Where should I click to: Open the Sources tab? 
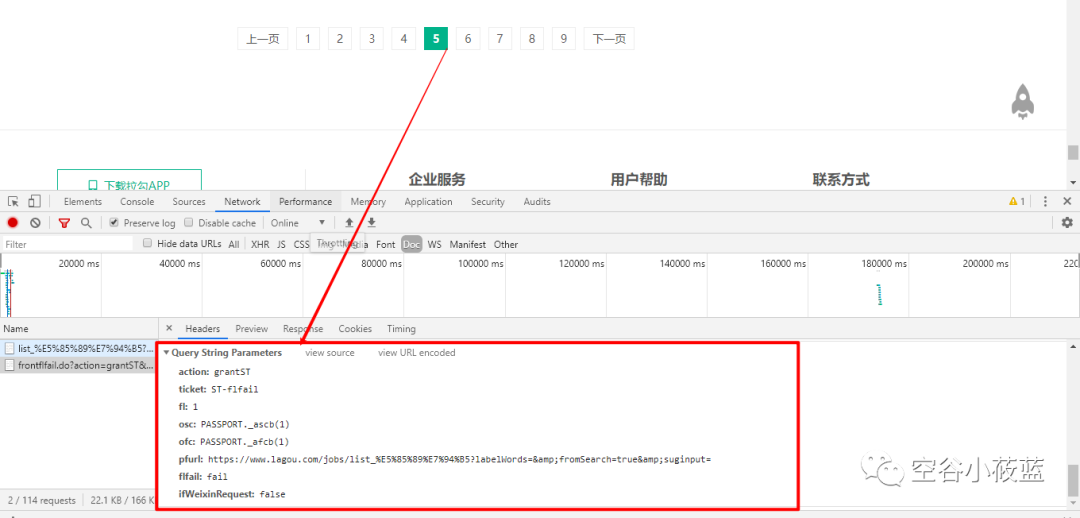(x=189, y=202)
